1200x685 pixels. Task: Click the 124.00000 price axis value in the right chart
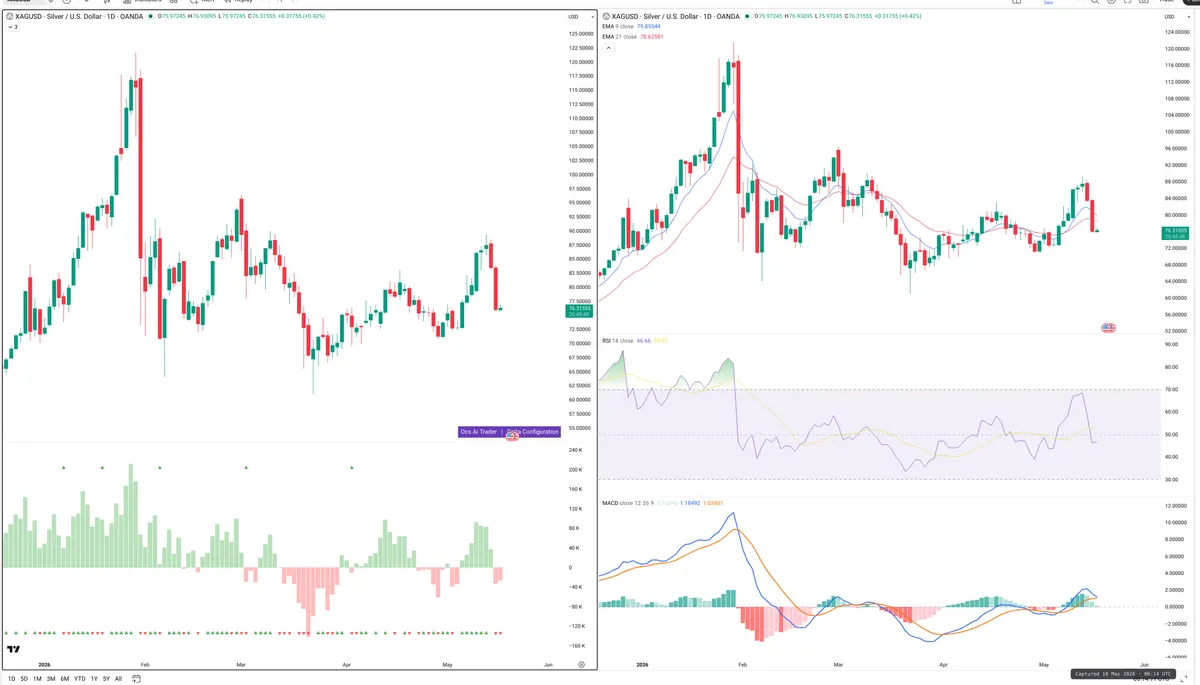tap(1176, 33)
